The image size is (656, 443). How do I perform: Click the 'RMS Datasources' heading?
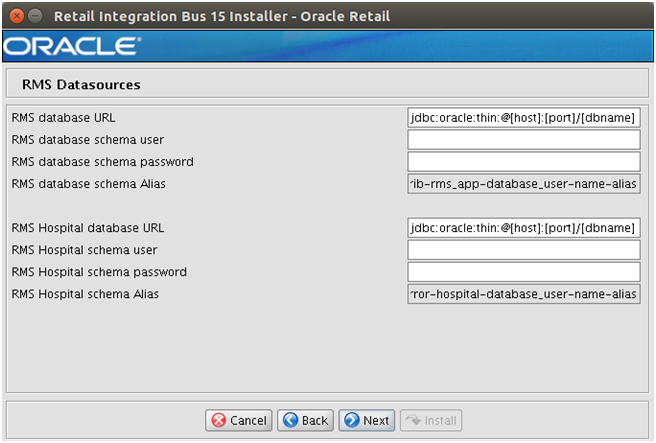click(81, 85)
